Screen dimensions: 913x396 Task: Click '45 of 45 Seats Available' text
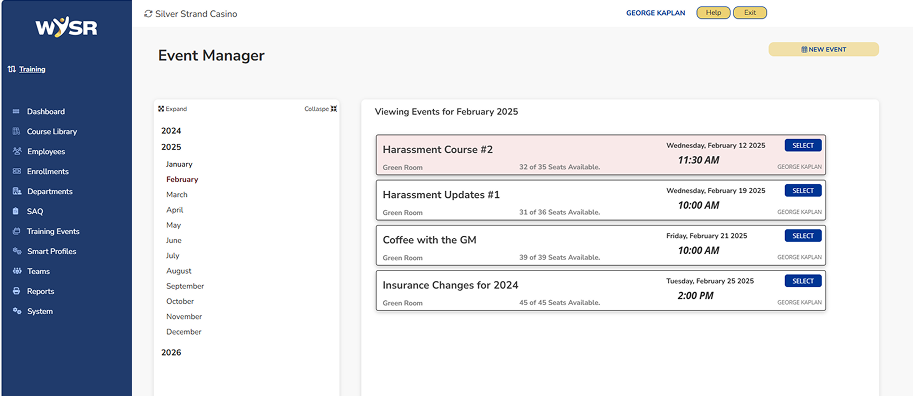[x=560, y=303]
